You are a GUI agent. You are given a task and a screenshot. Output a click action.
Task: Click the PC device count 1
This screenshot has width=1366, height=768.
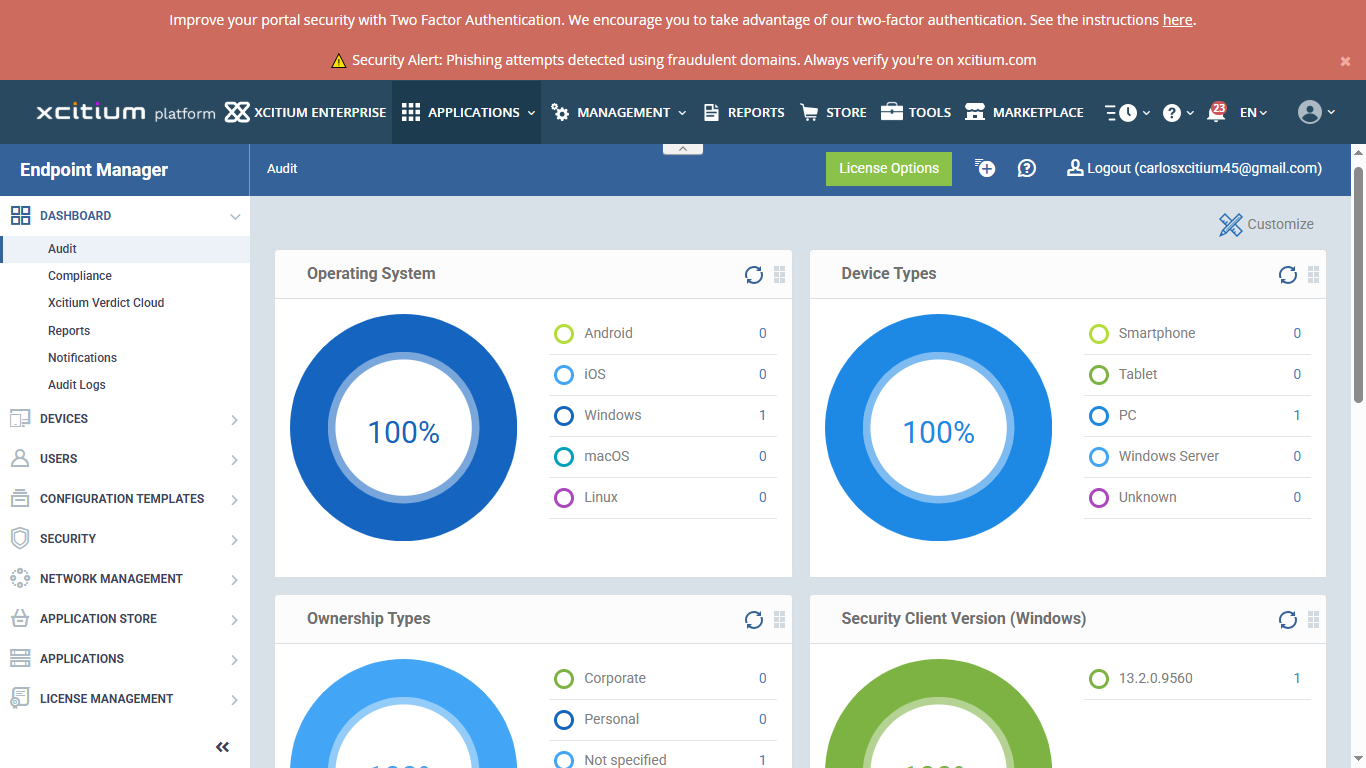click(x=1297, y=415)
